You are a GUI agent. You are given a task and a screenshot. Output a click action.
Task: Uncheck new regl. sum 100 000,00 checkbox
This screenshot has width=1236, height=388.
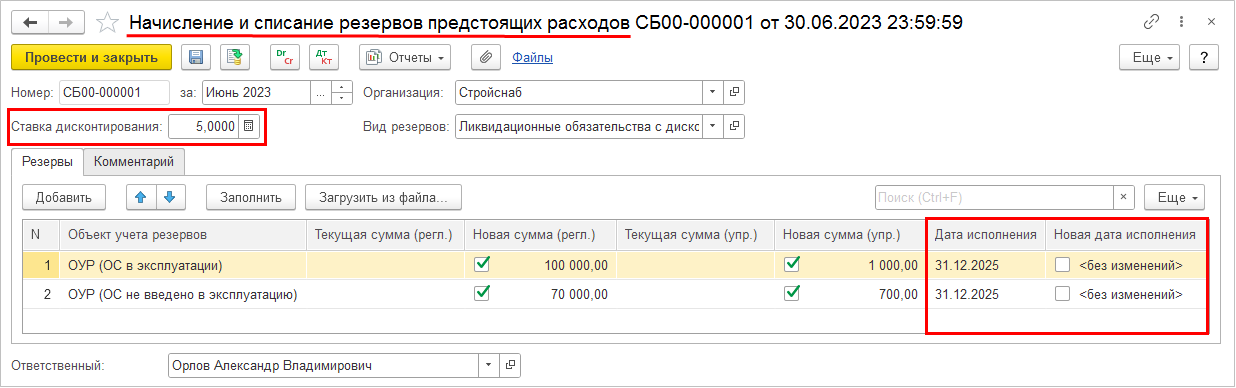point(483,265)
